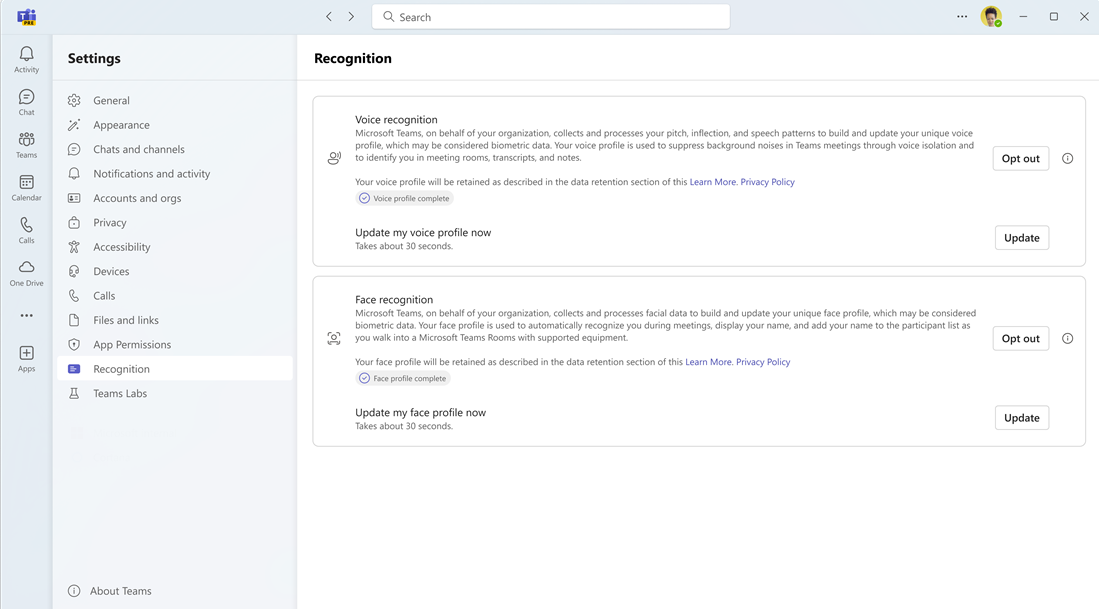Open Settings and more ellipsis menu
Image resolution: width=1099 pixels, height=609 pixels.
(x=962, y=17)
